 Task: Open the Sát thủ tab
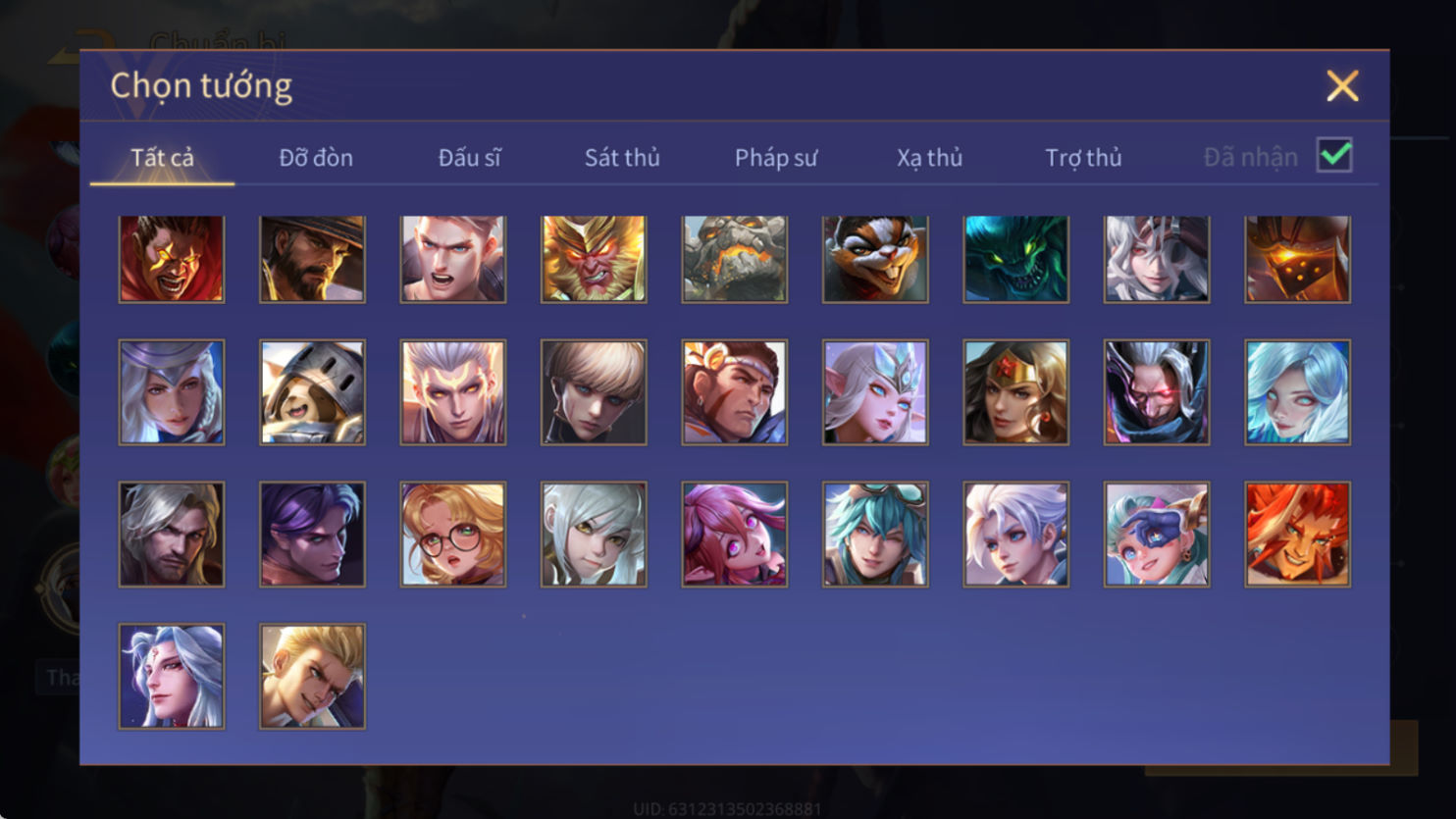[622, 157]
